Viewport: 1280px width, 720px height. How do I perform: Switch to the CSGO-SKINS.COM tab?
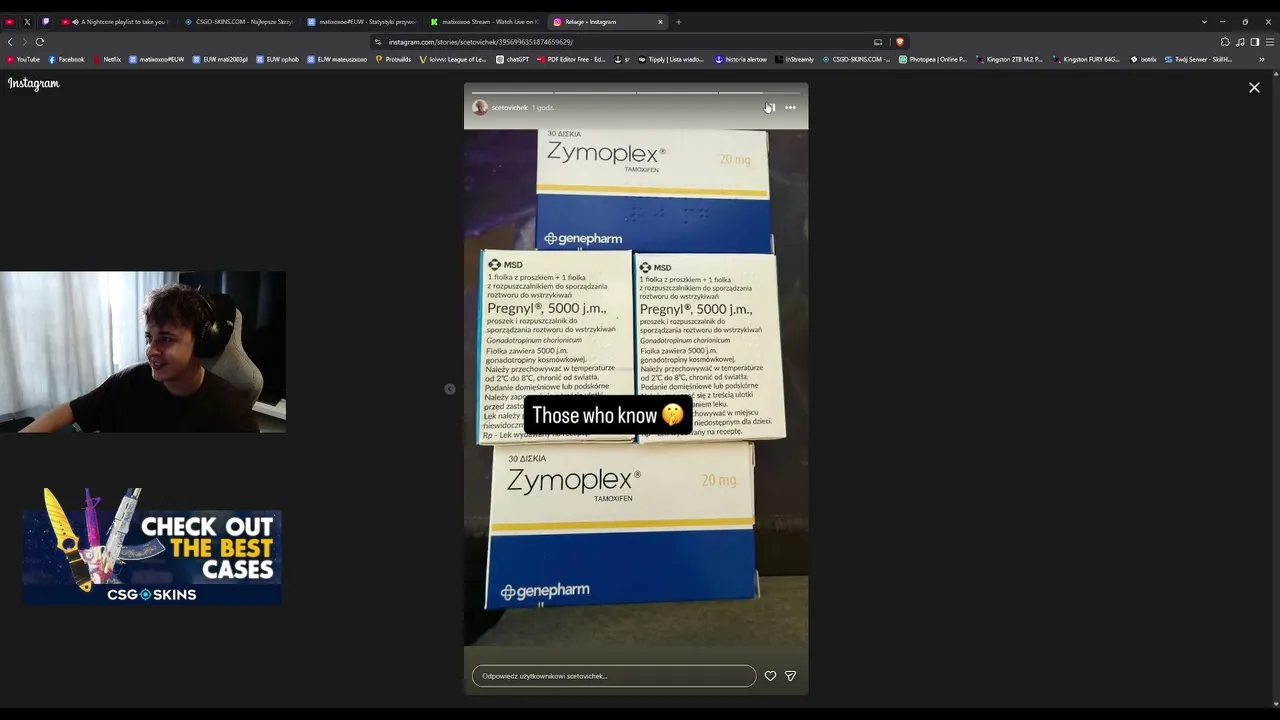[x=239, y=22]
